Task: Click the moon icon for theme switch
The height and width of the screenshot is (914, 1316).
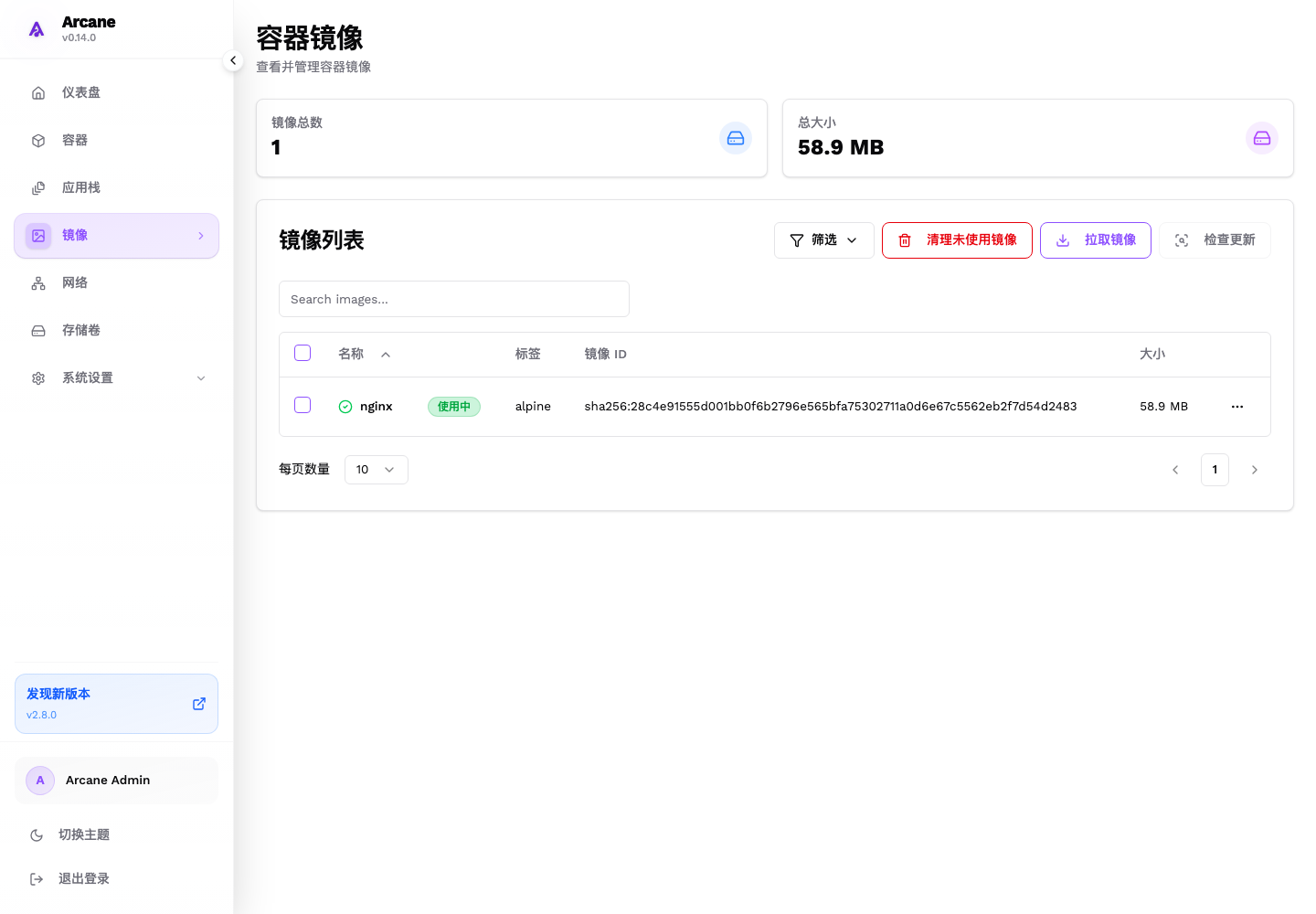Action: pos(37,835)
